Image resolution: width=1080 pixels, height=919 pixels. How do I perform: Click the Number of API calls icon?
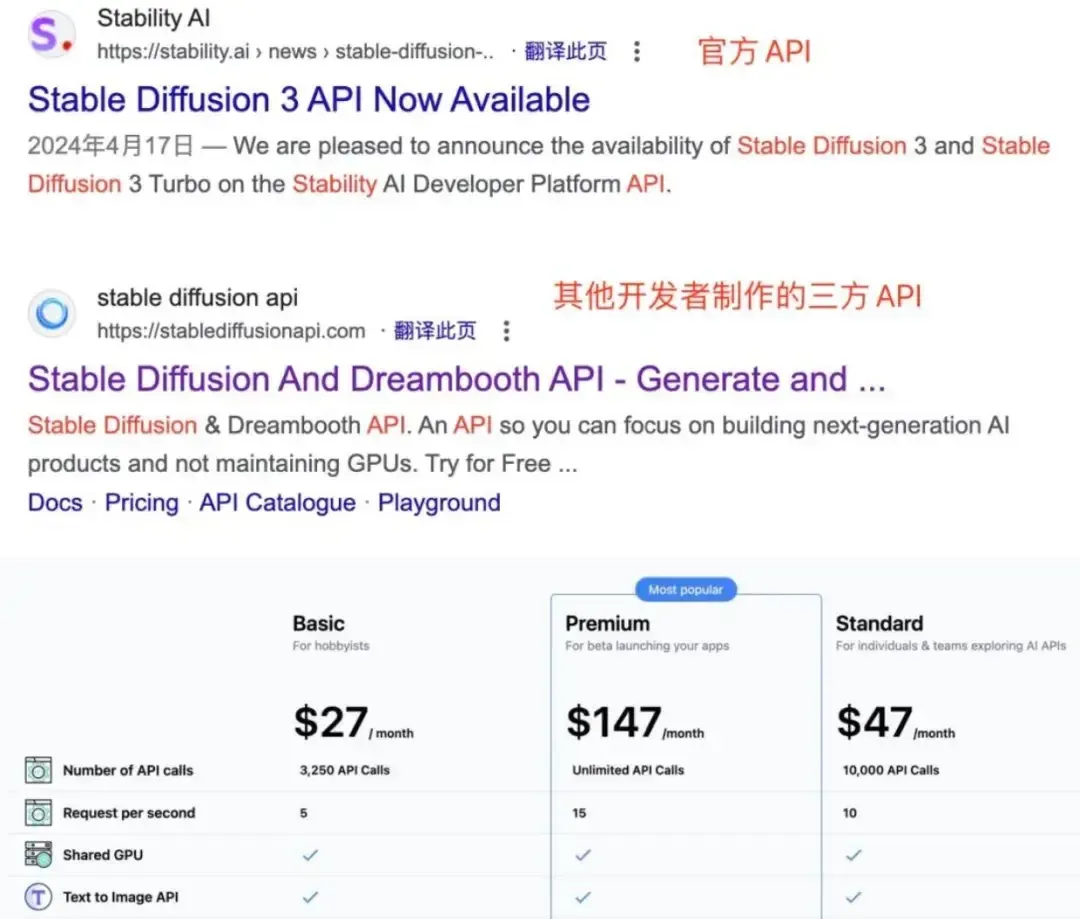pyautogui.click(x=38, y=770)
